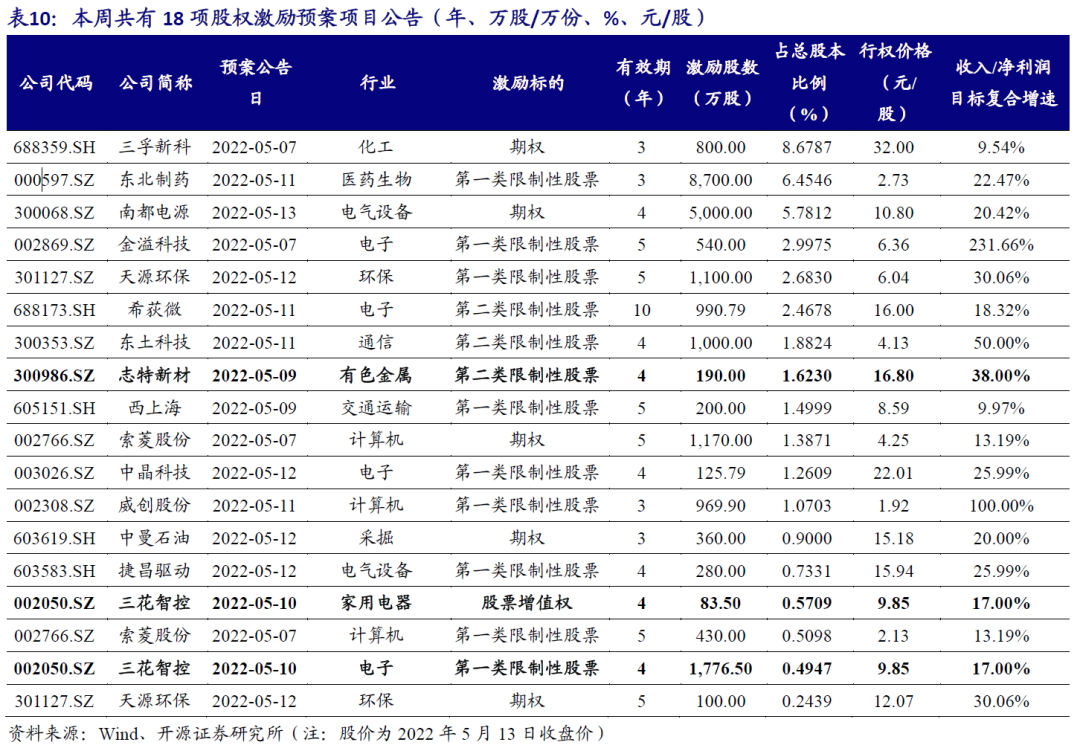Viewport: 1080px width, 748px height.
Task: Click the 公司简称 column header
Action: [156, 83]
